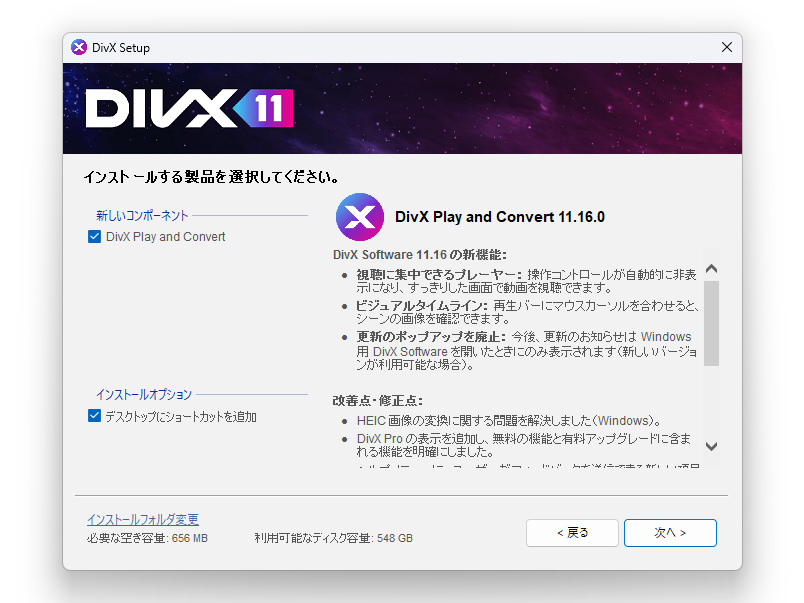Click the インストールオプション section label
The height and width of the screenshot is (603, 804).
coord(144,394)
